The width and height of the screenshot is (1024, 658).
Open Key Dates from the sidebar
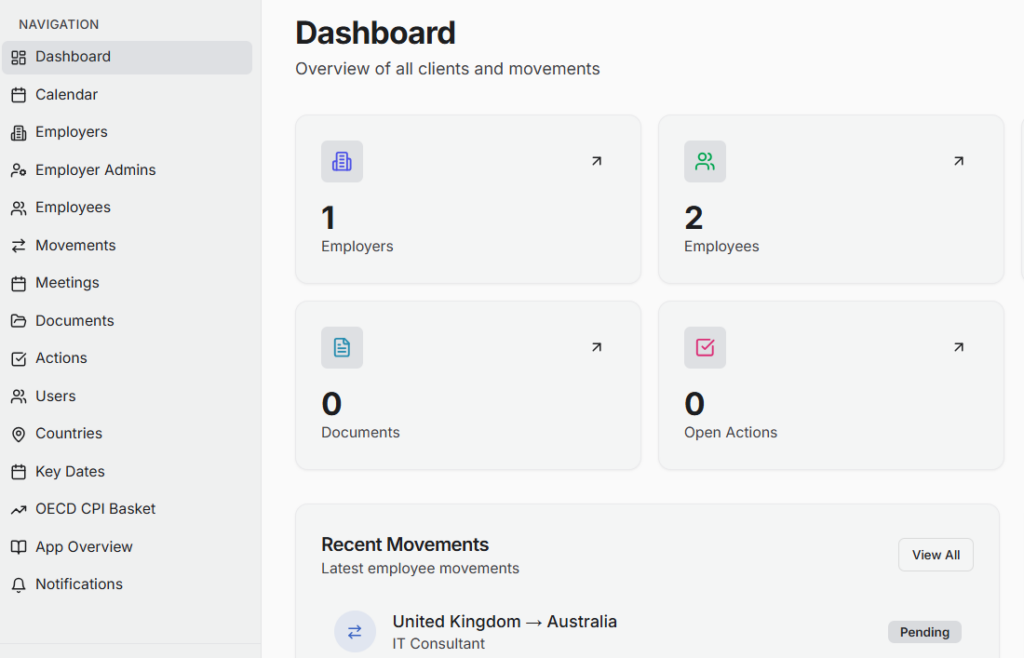coord(69,472)
